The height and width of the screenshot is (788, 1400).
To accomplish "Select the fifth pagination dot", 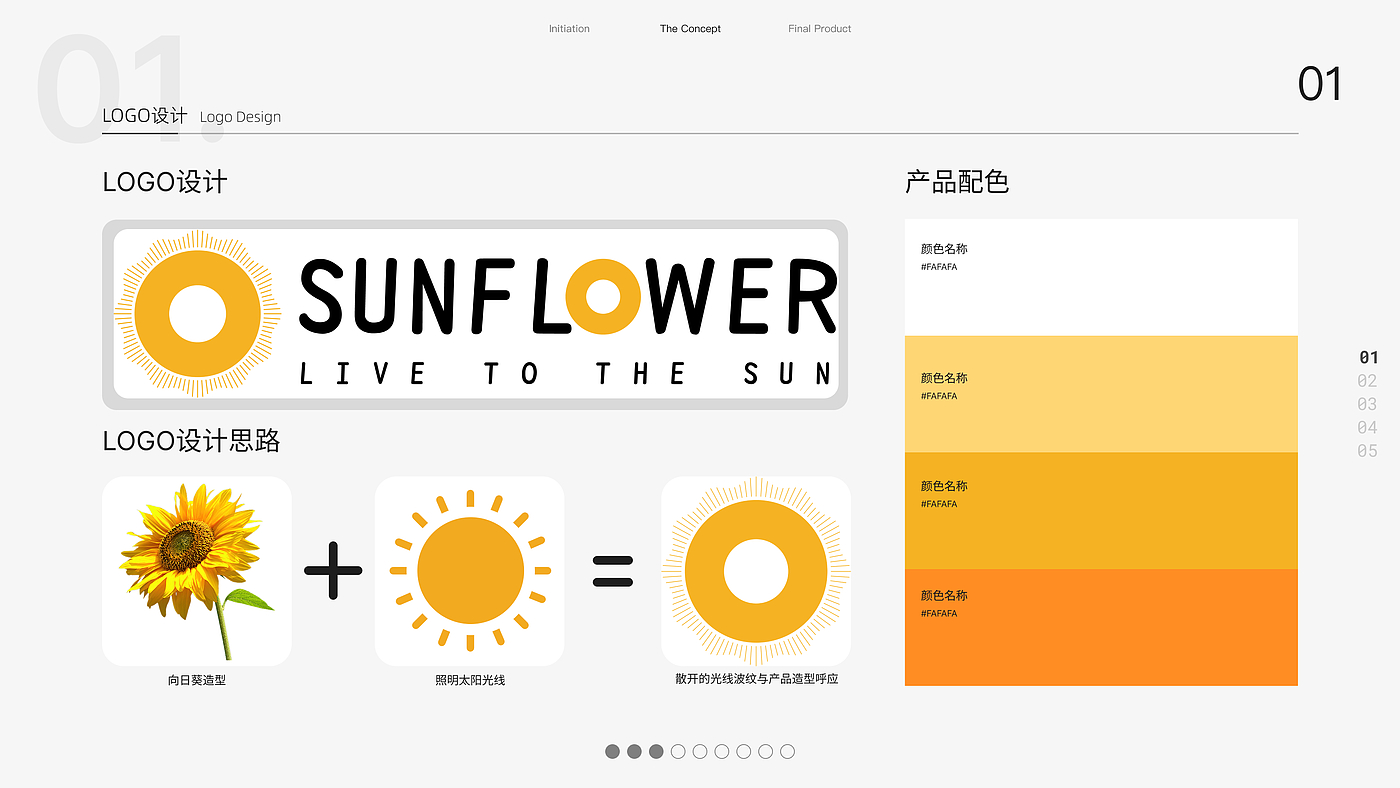I will (x=700, y=751).
